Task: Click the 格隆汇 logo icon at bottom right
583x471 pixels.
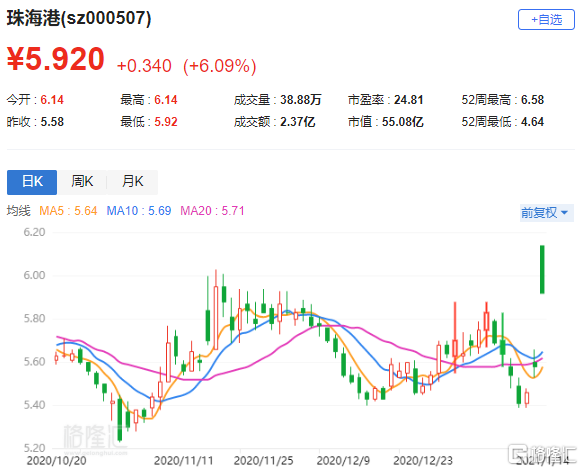Action: click(x=519, y=454)
